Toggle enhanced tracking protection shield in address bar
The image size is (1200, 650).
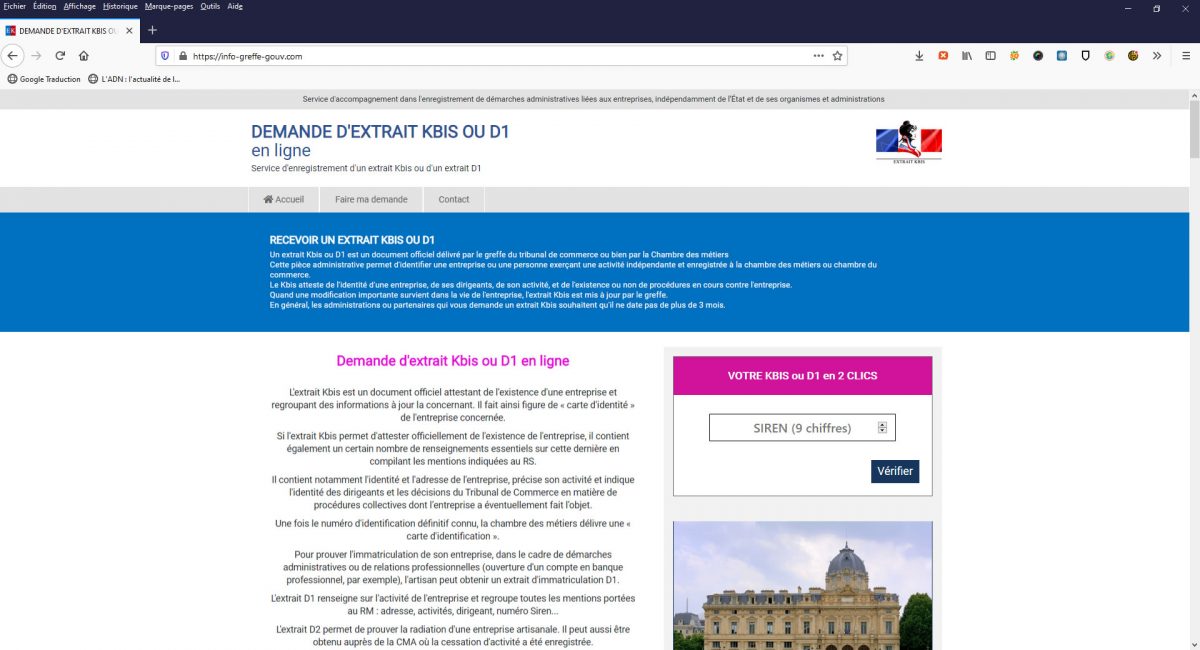point(165,56)
